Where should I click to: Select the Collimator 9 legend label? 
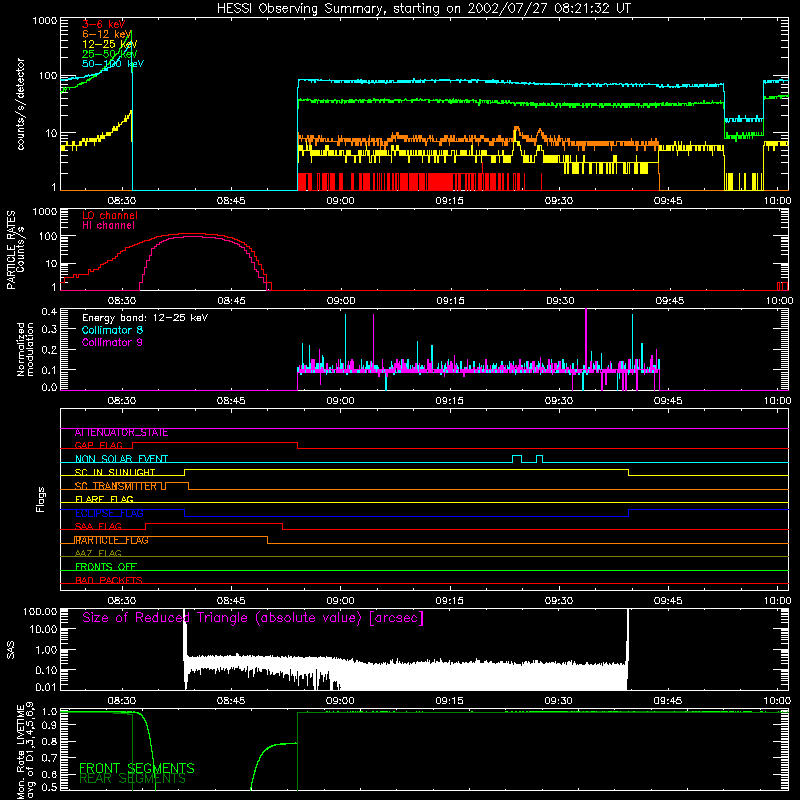tap(112, 342)
